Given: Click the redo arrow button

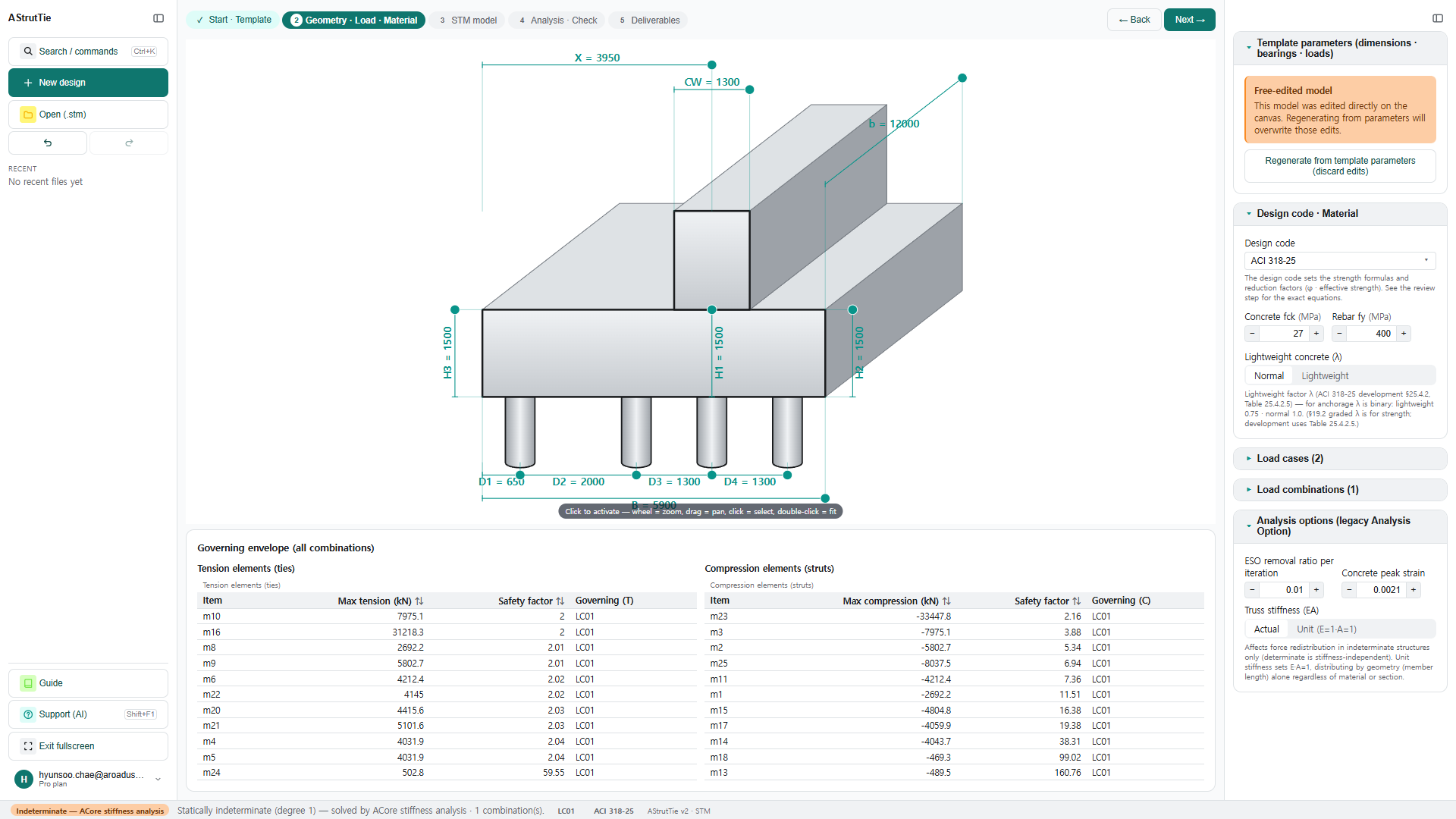Looking at the screenshot, I should (x=129, y=143).
